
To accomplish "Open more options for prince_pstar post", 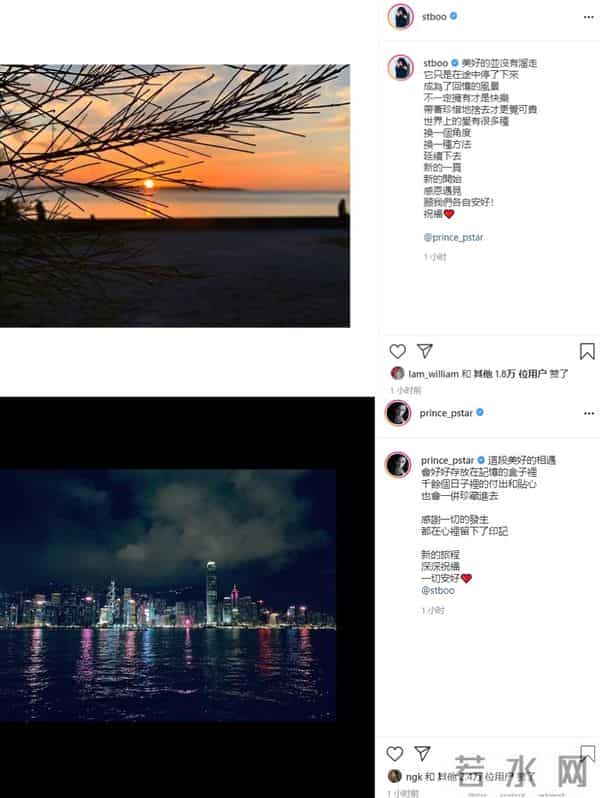I will 589,413.
